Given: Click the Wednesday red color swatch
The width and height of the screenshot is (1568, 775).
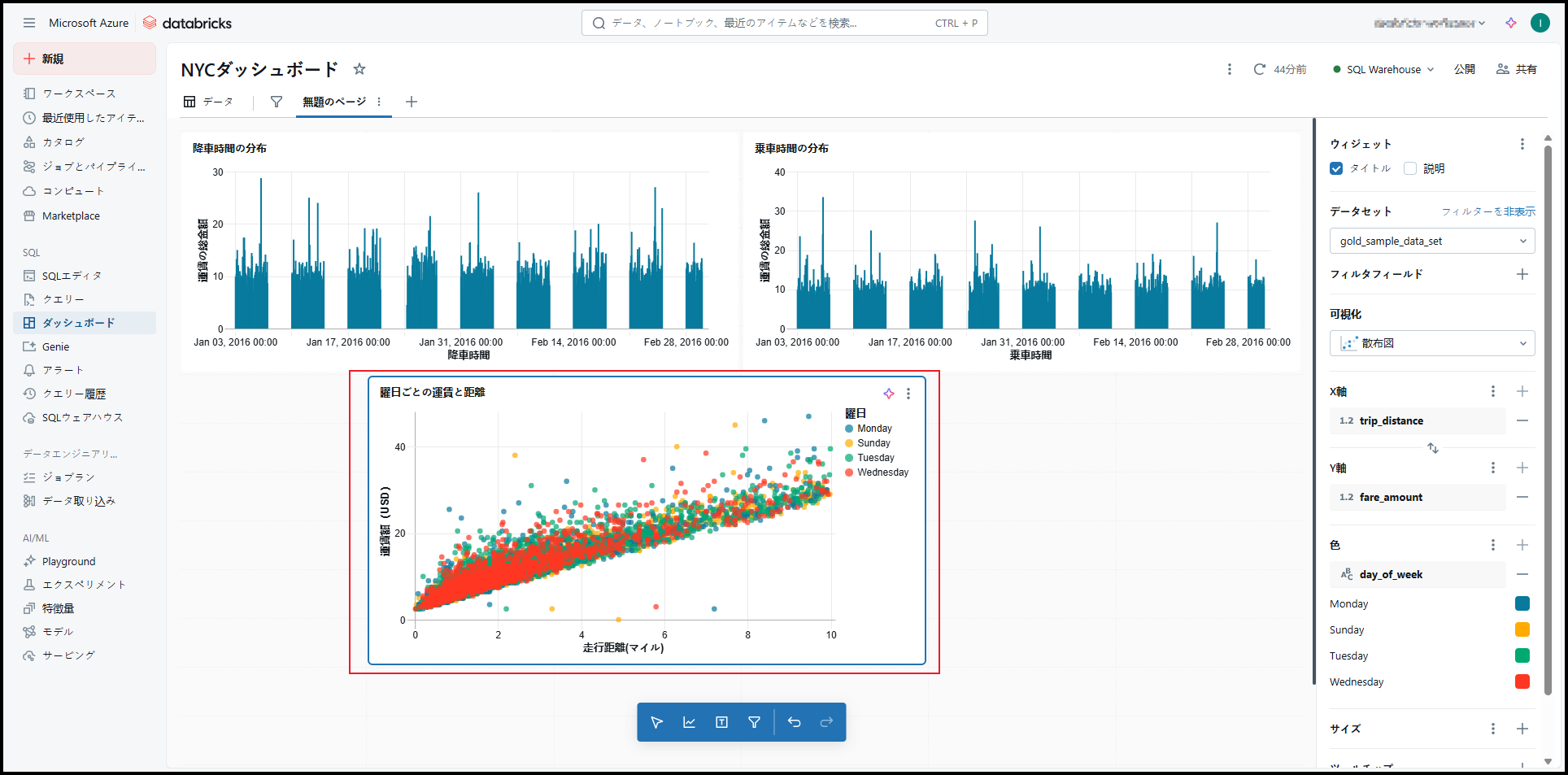Looking at the screenshot, I should pos(1522,681).
